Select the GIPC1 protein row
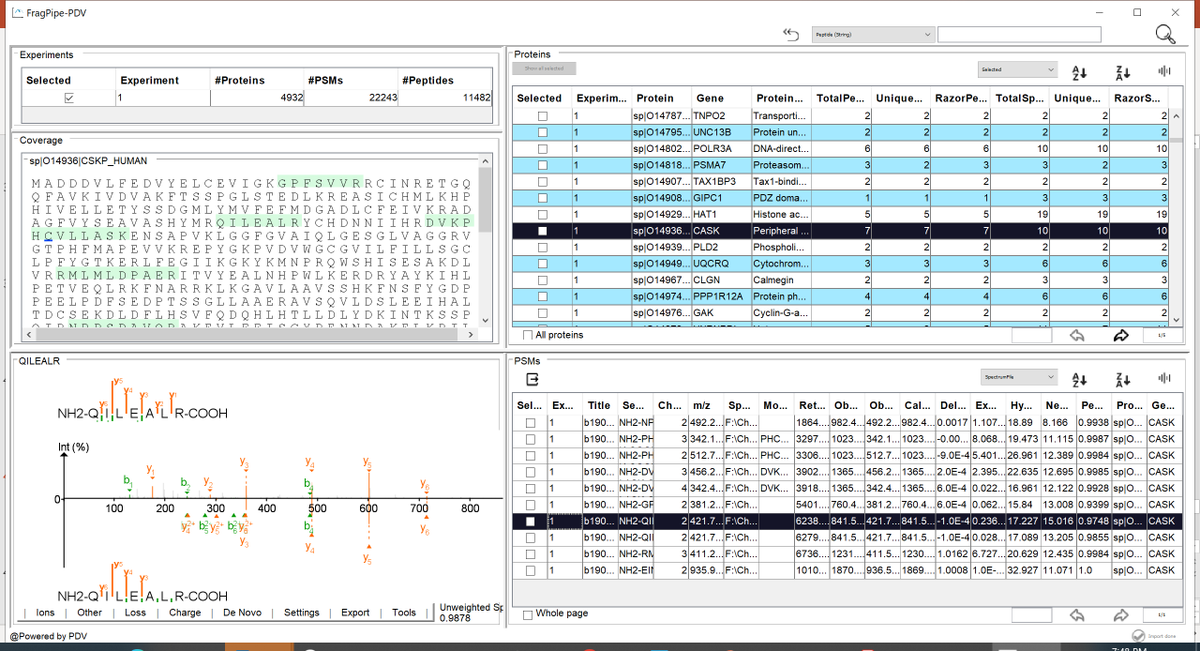The height and width of the screenshot is (651, 1200). click(842, 198)
